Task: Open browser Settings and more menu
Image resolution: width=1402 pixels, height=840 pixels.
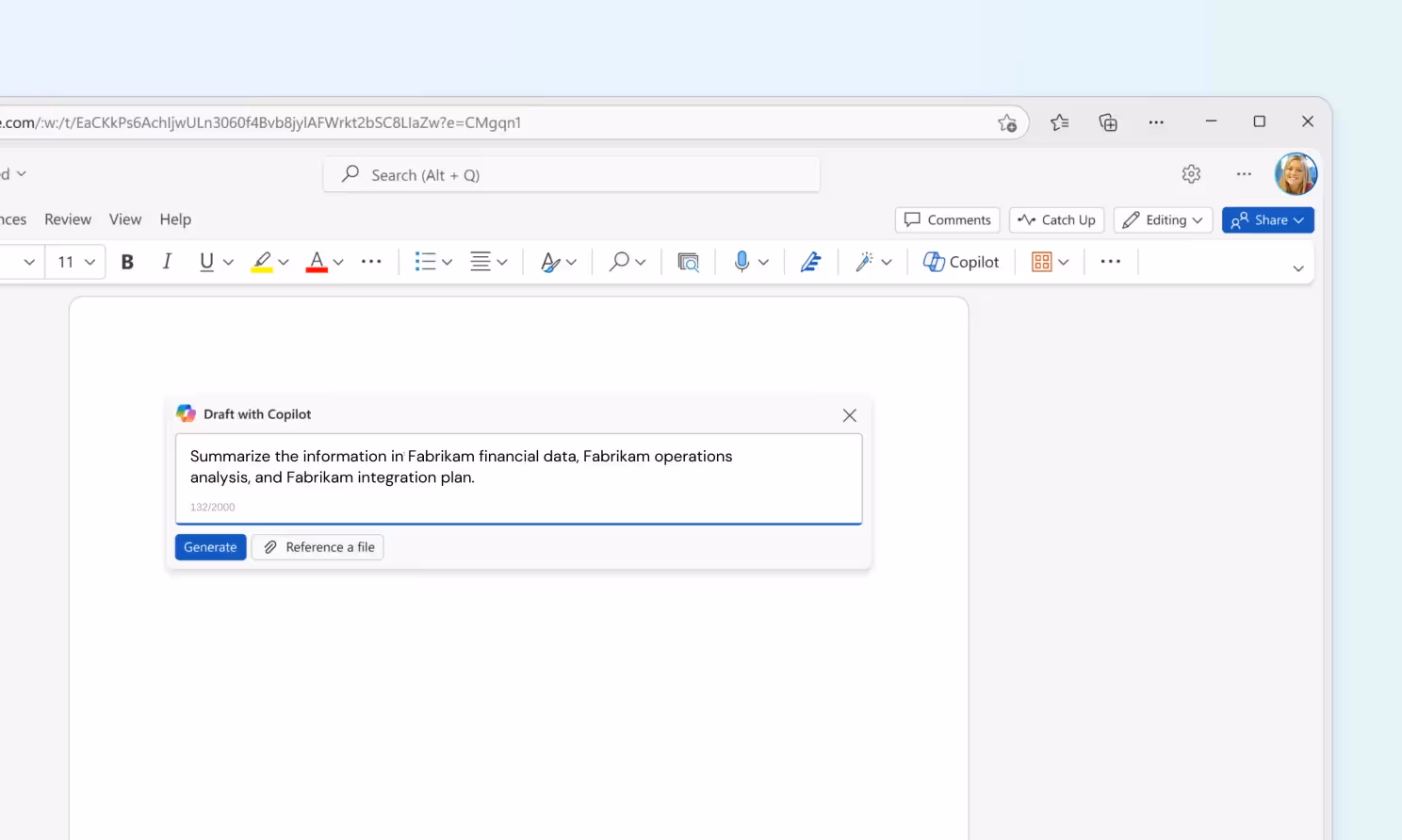Action: (1156, 122)
